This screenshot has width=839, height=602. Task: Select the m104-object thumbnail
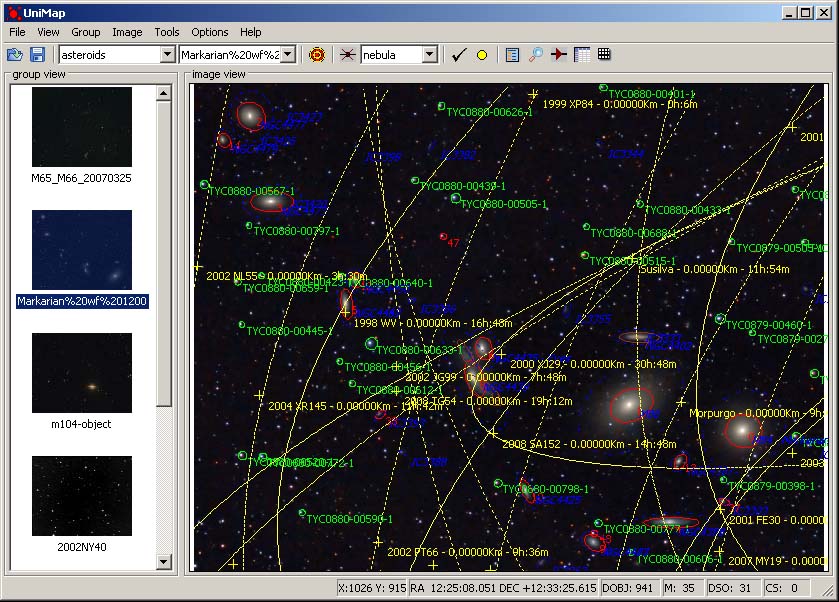pyautogui.click(x=82, y=373)
